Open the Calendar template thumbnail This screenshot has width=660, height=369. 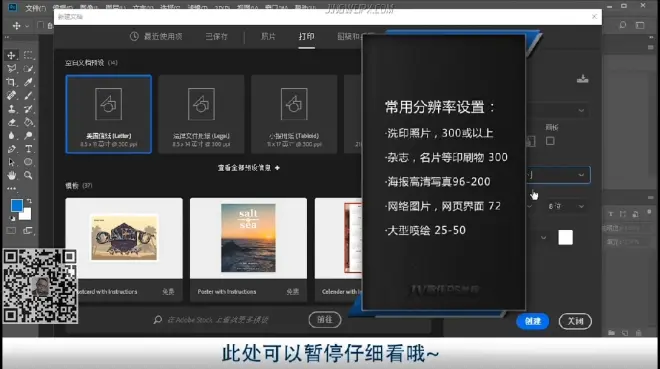338,238
